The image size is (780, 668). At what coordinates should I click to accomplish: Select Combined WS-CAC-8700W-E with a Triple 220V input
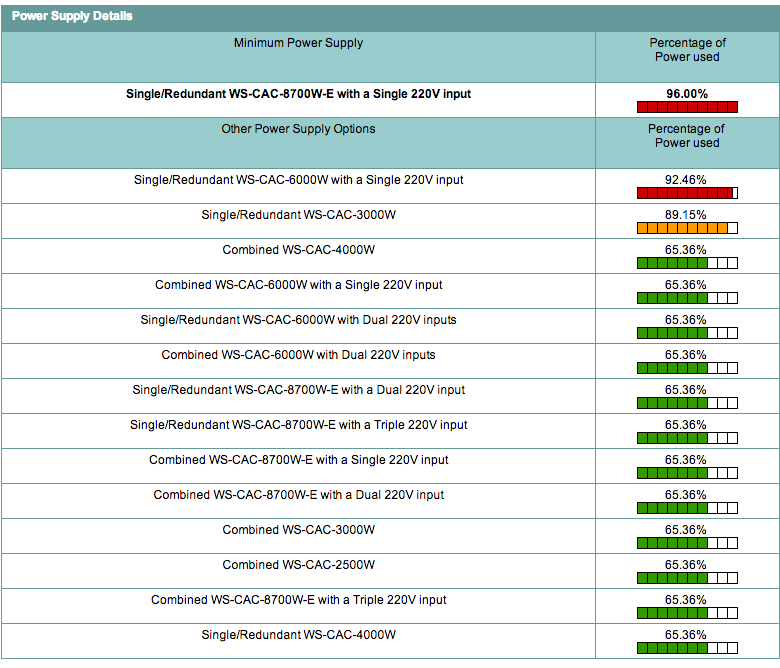tap(298, 600)
